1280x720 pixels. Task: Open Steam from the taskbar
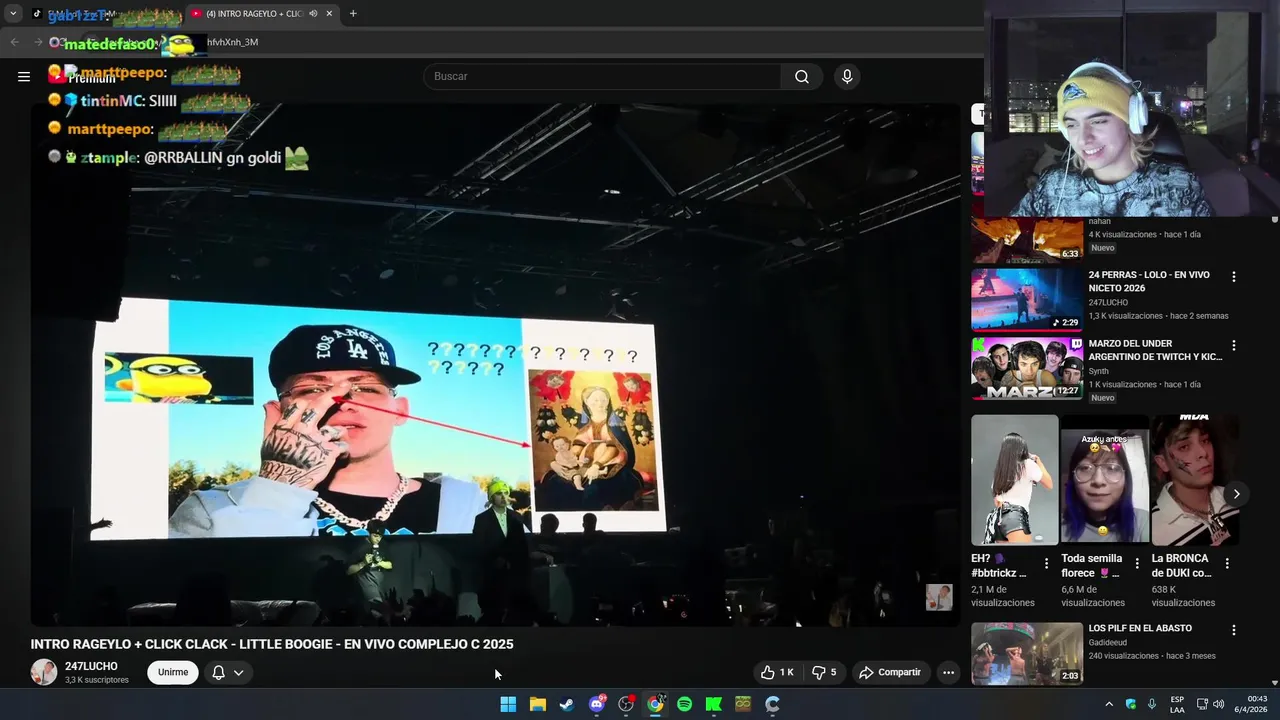(567, 704)
